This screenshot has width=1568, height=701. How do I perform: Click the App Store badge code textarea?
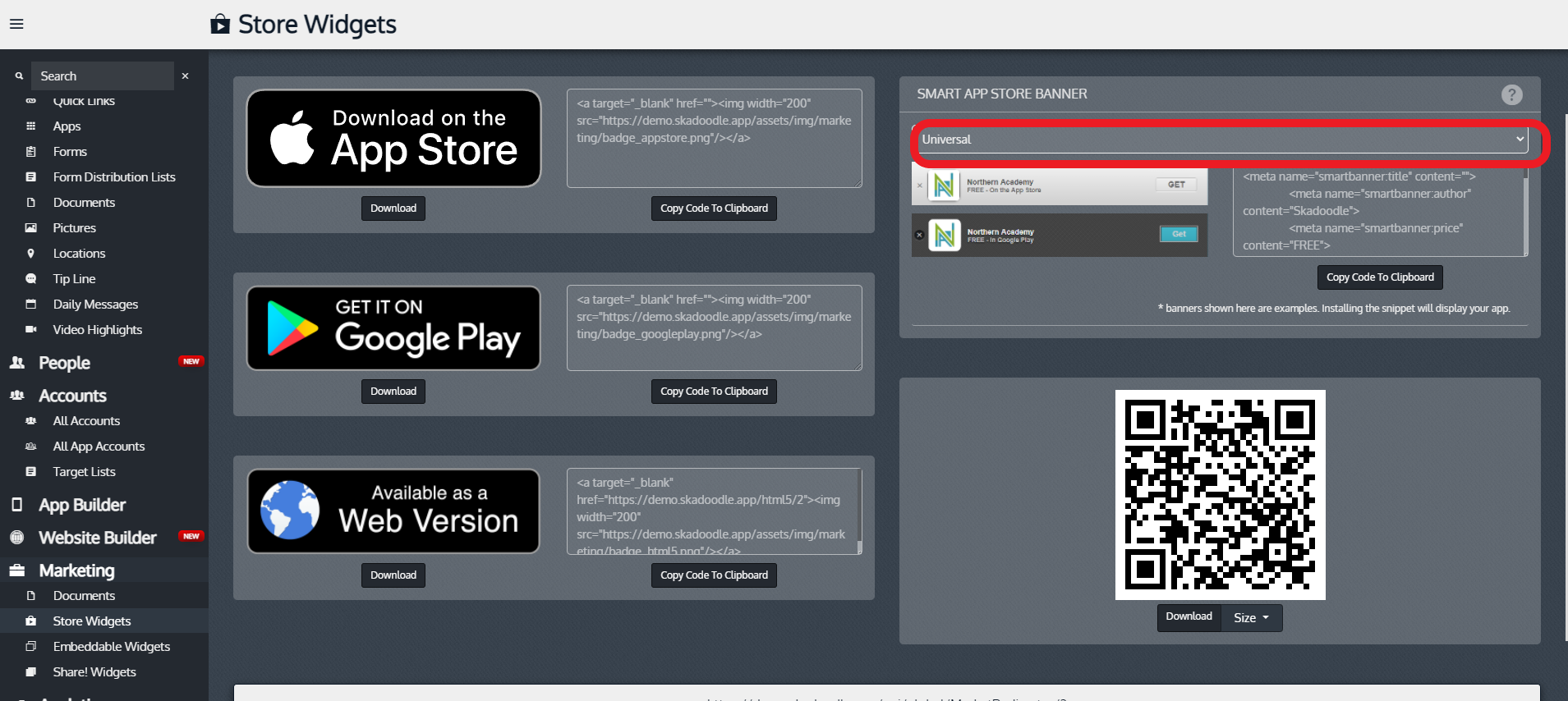(714, 138)
